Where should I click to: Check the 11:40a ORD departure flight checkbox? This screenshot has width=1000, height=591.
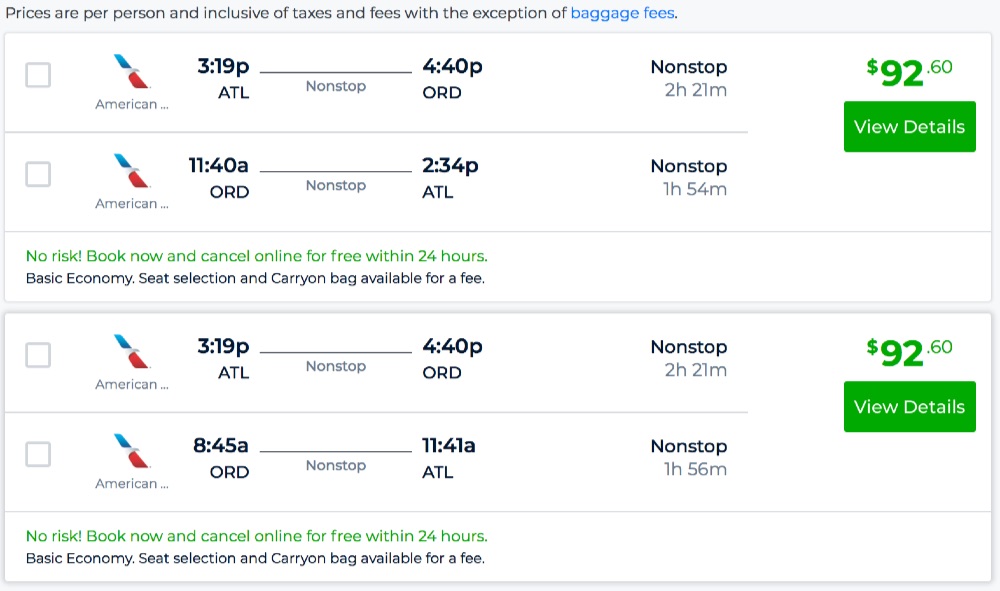click(x=38, y=174)
